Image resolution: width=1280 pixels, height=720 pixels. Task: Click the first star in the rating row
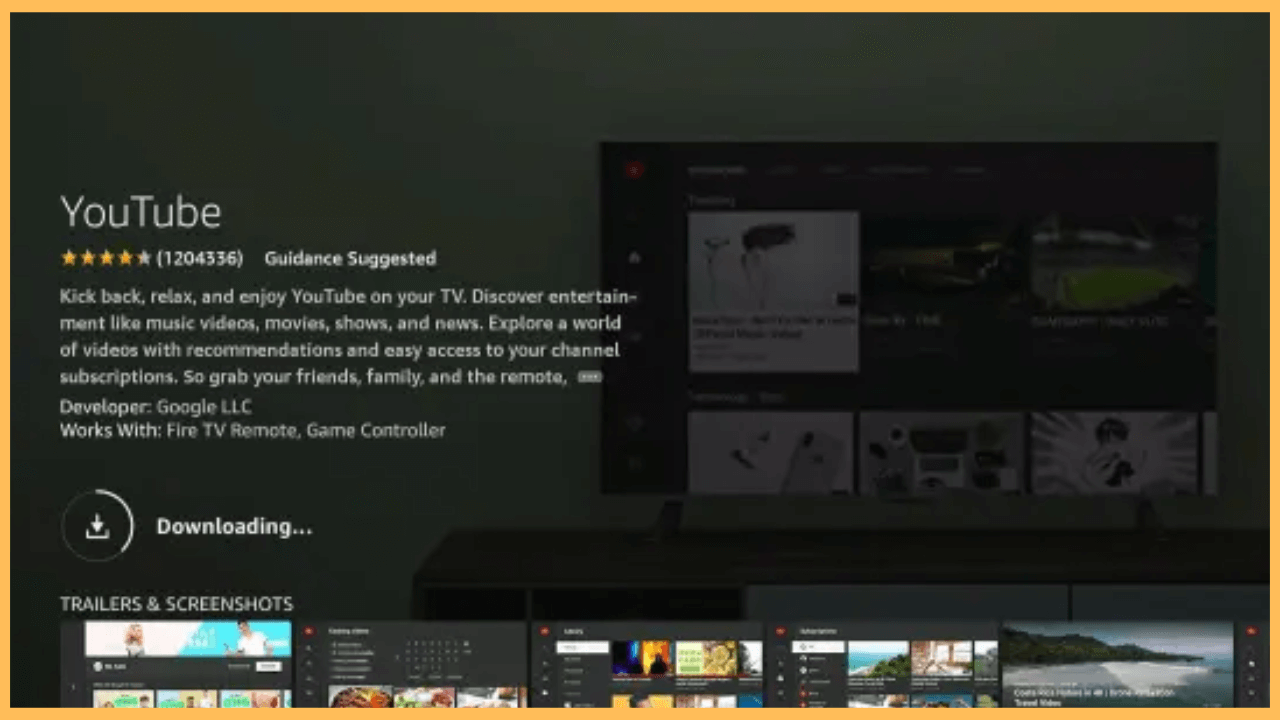(x=68, y=258)
